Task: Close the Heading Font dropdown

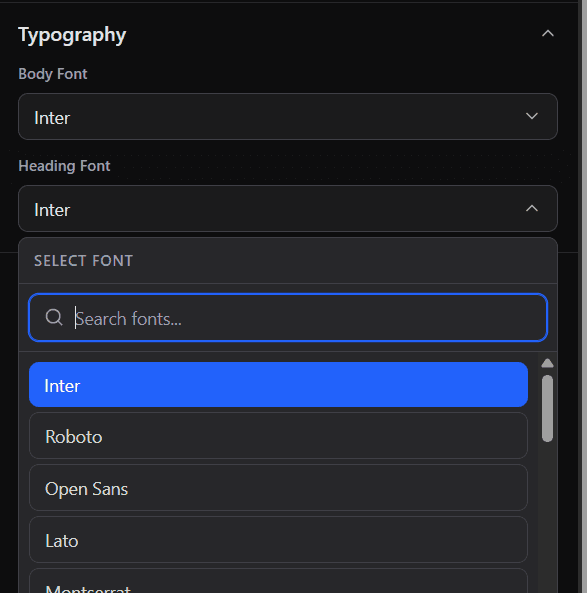Action: [288, 208]
